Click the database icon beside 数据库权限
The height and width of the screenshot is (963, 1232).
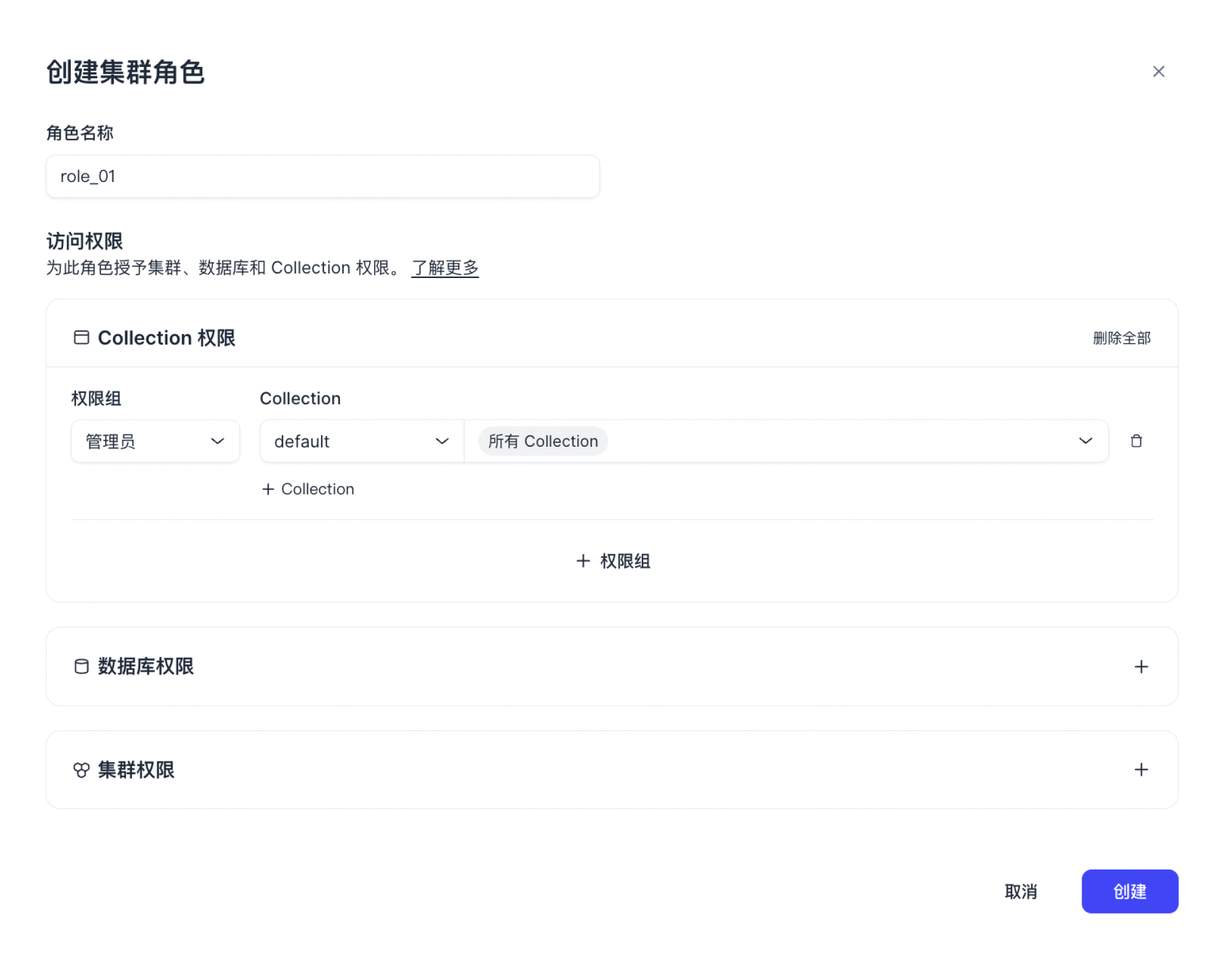point(81,666)
